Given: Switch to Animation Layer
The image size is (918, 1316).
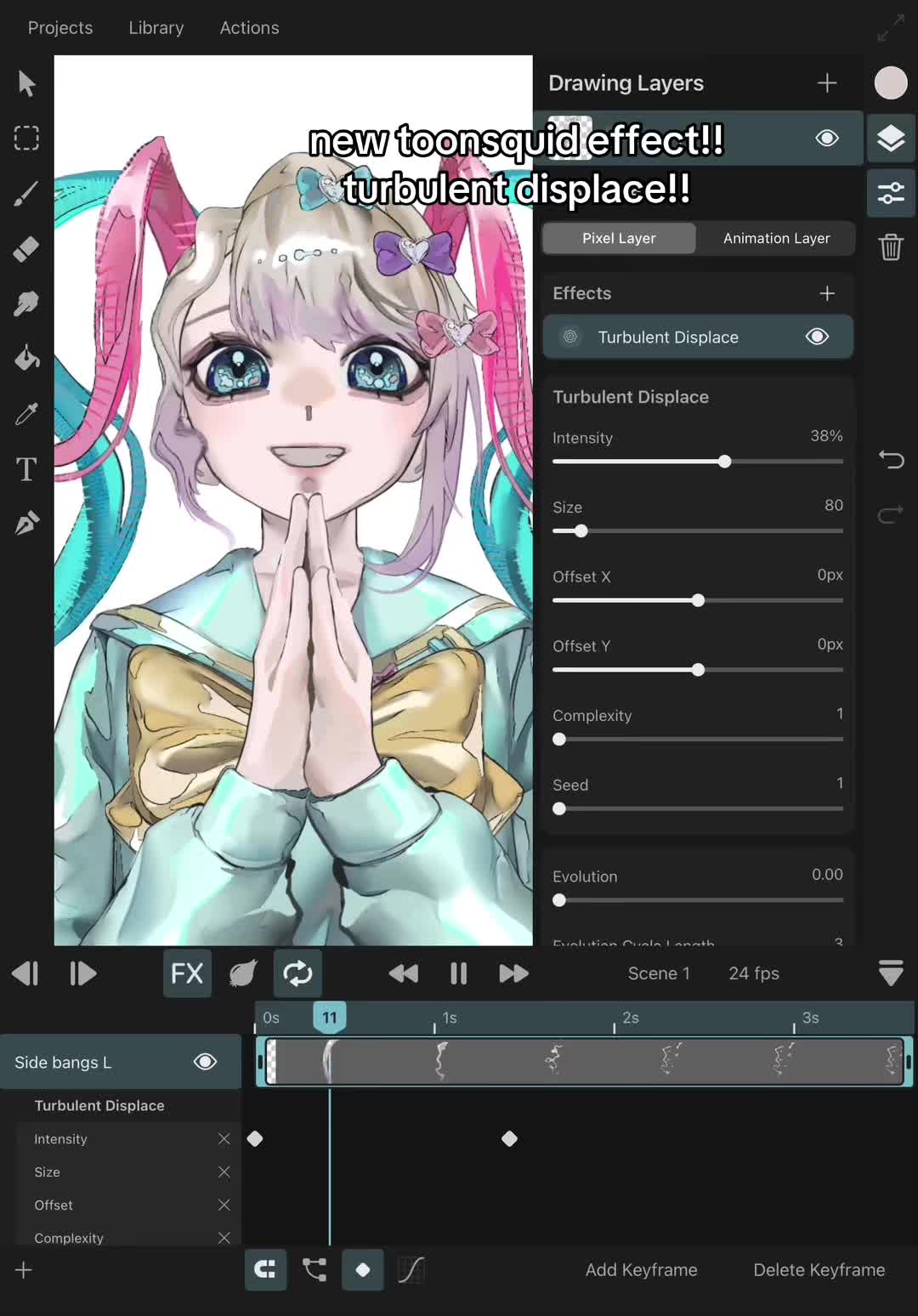Looking at the screenshot, I should tap(776, 238).
